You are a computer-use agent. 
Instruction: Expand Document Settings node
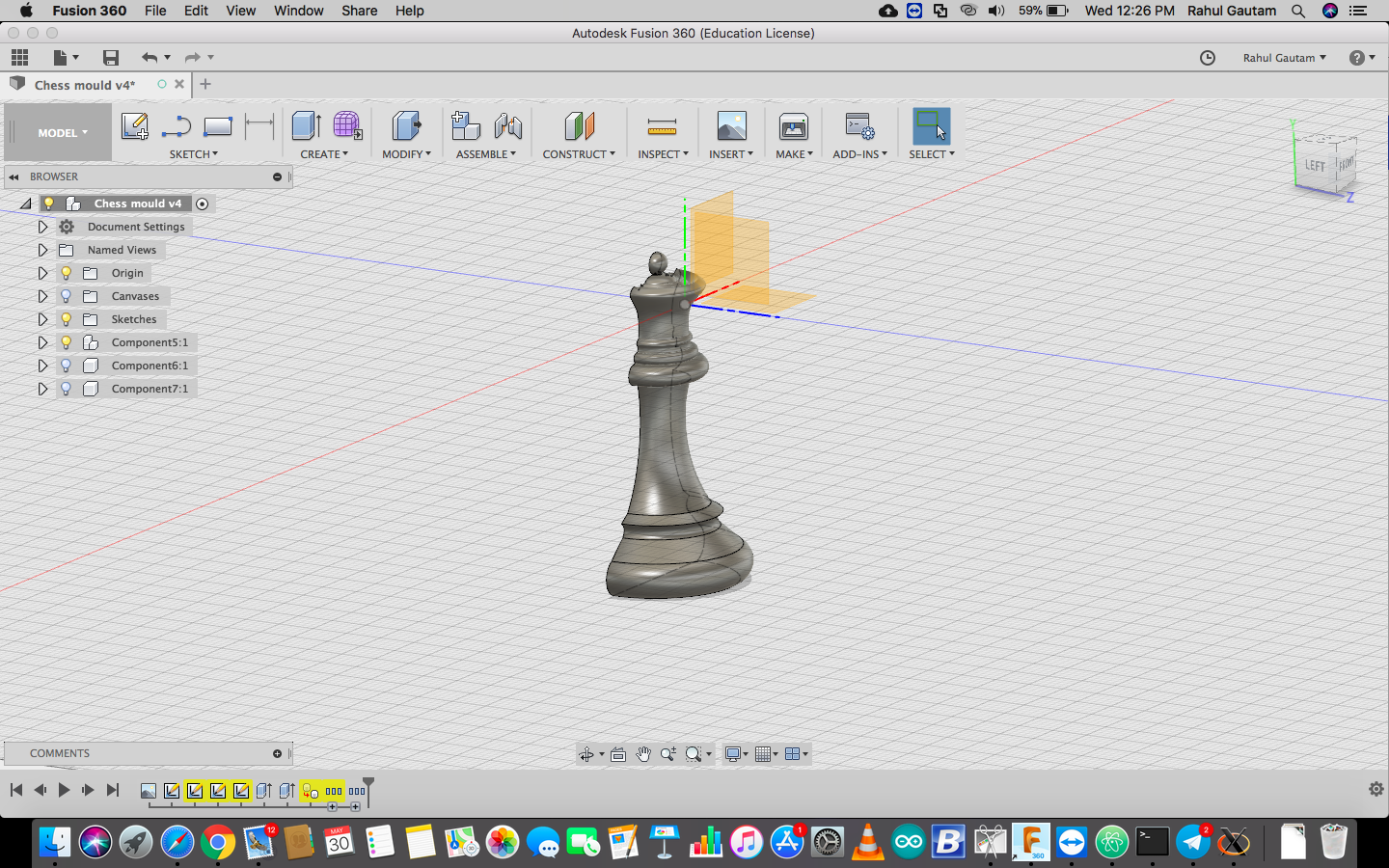42,227
